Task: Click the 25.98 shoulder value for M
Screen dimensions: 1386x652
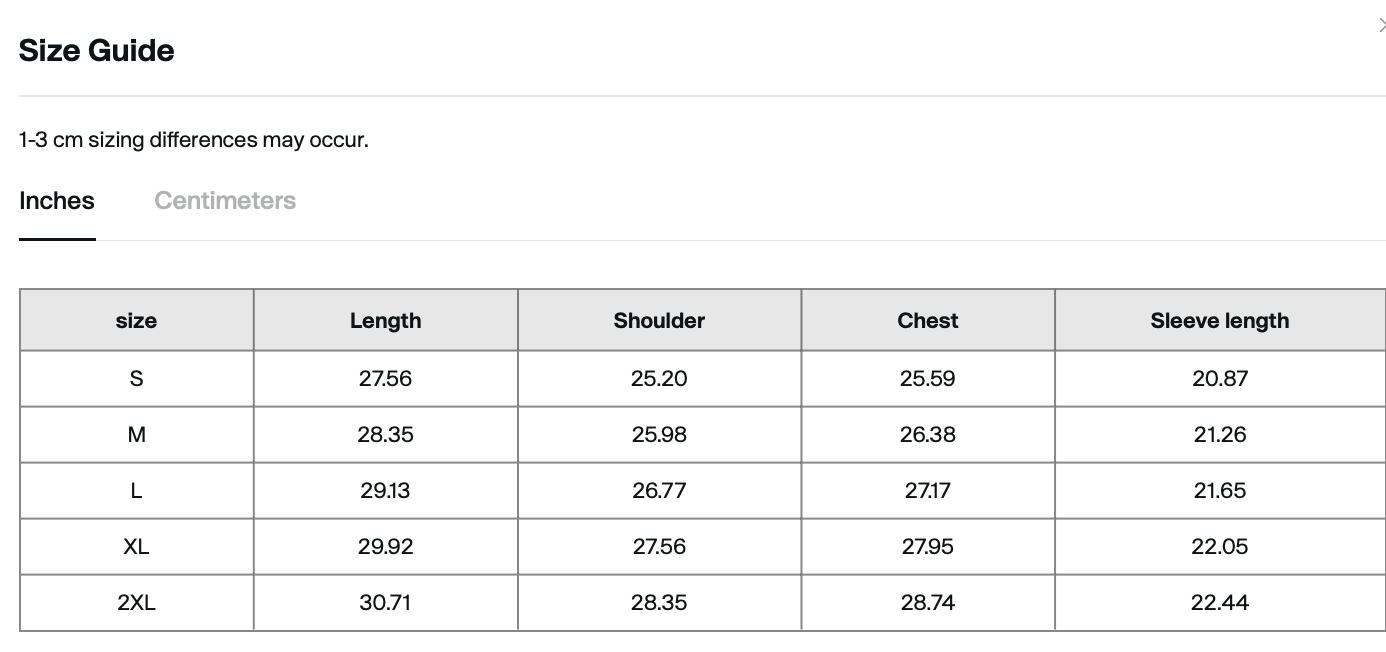Action: 659,434
